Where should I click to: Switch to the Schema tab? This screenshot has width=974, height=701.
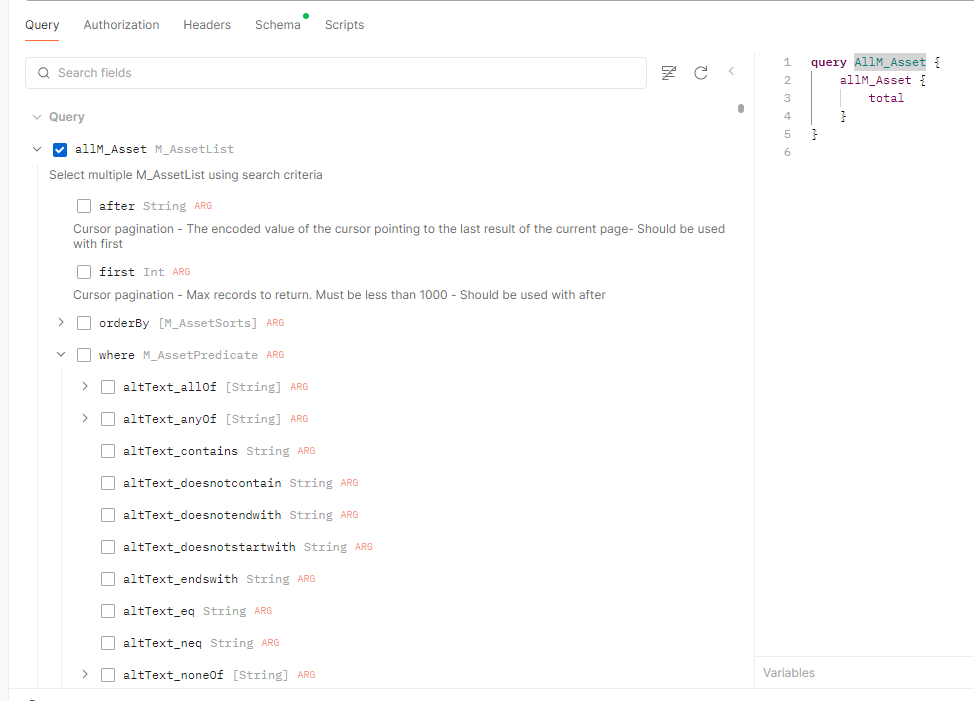tap(277, 24)
